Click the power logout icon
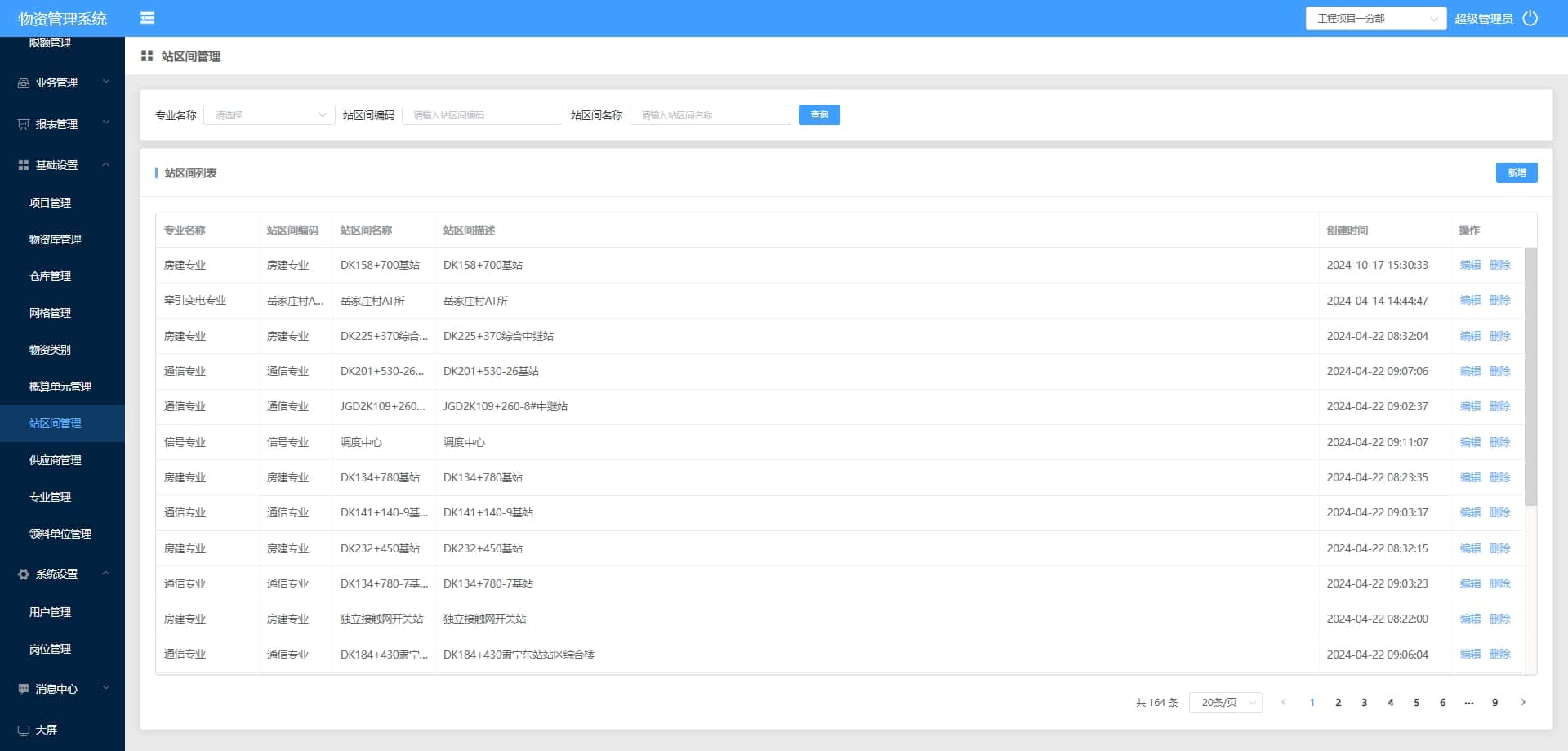The width and height of the screenshot is (1568, 751). pos(1530,18)
